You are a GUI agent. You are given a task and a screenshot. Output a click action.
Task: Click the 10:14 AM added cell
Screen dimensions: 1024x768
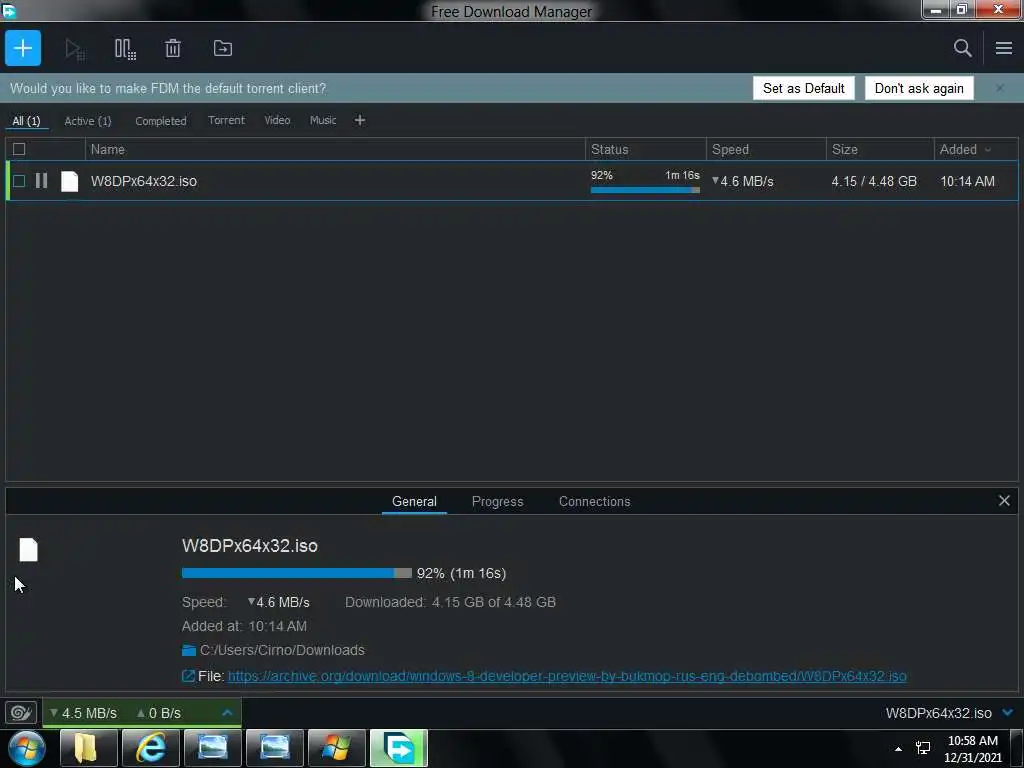[x=967, y=181]
